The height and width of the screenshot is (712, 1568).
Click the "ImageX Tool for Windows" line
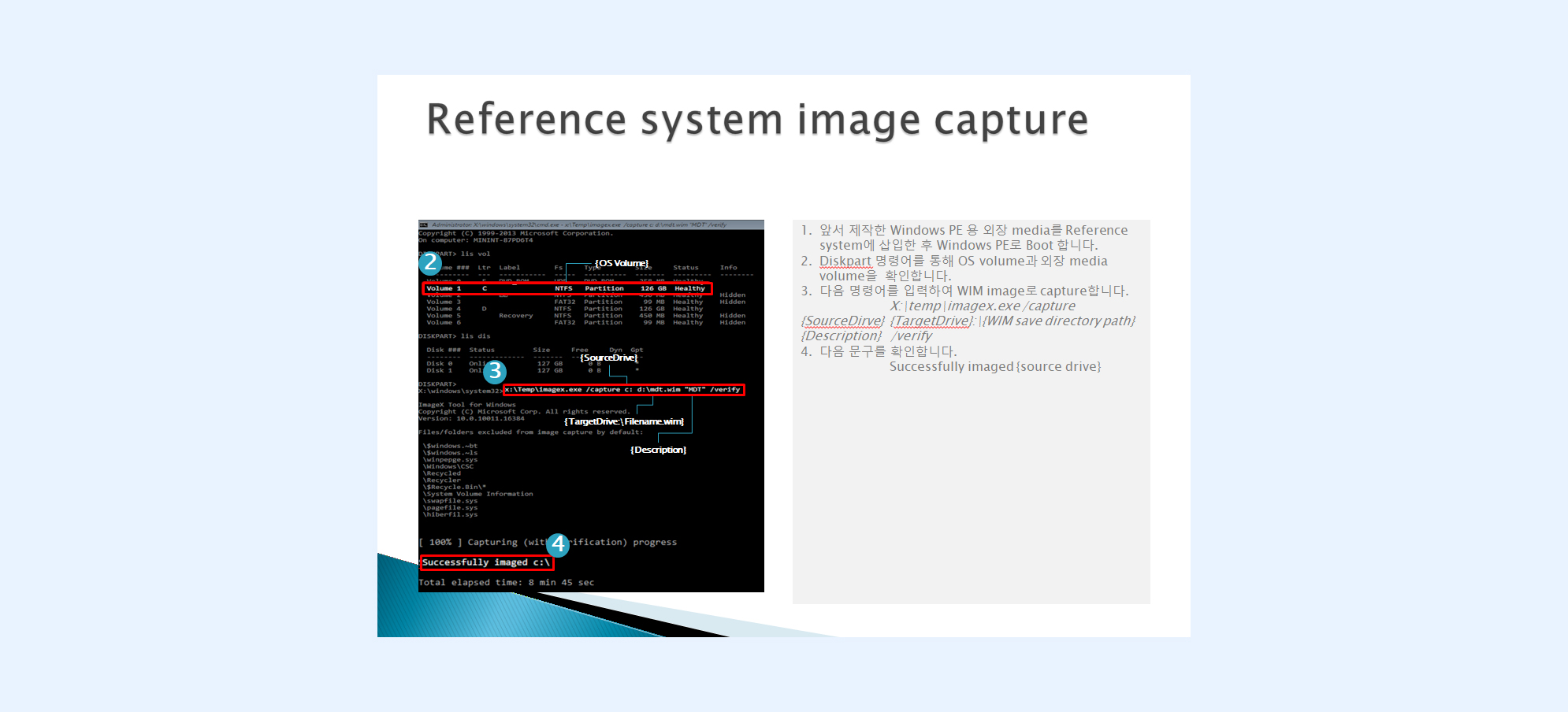[467, 405]
